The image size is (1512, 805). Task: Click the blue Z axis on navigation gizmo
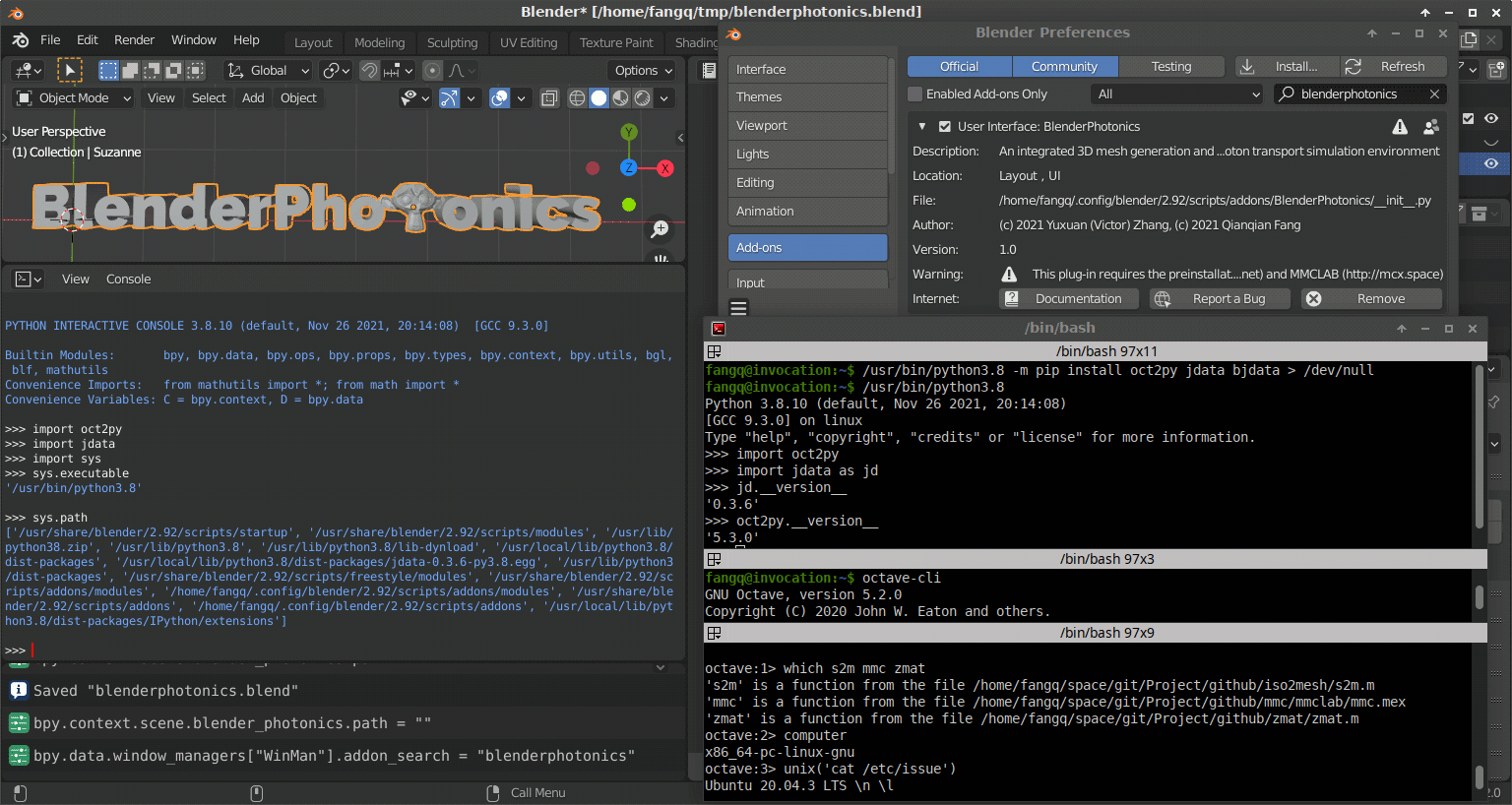[629, 168]
